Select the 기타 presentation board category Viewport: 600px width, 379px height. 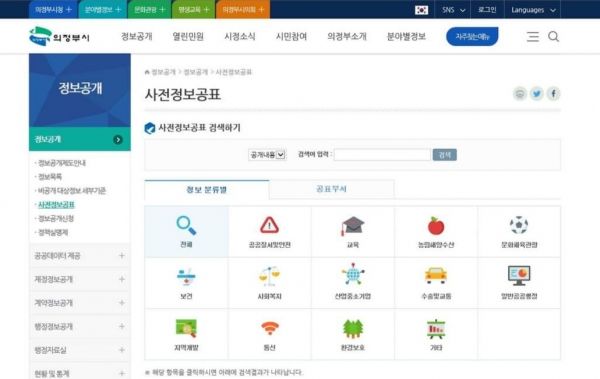(x=436, y=329)
